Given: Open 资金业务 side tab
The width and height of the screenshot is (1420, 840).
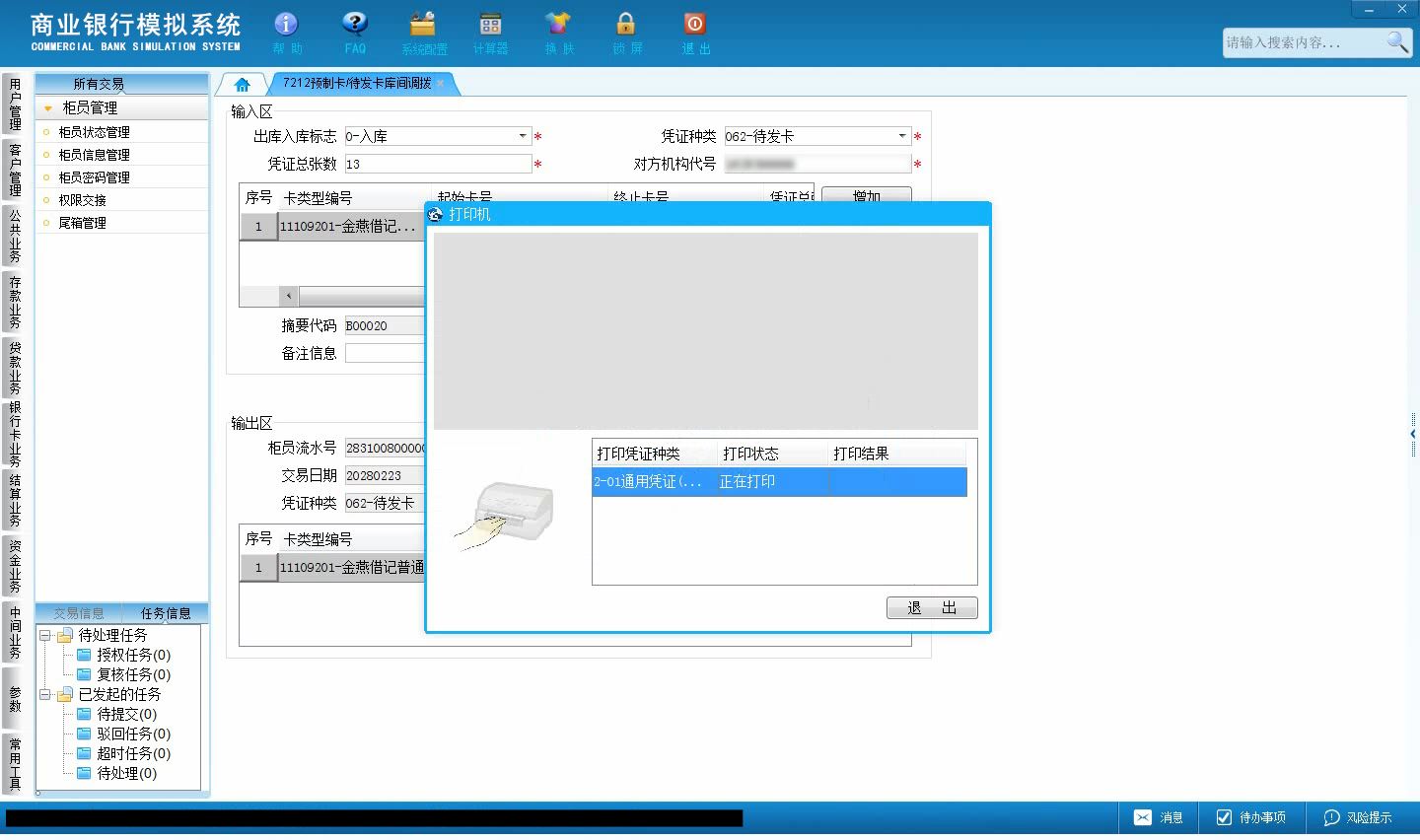Looking at the screenshot, I should click(14, 566).
